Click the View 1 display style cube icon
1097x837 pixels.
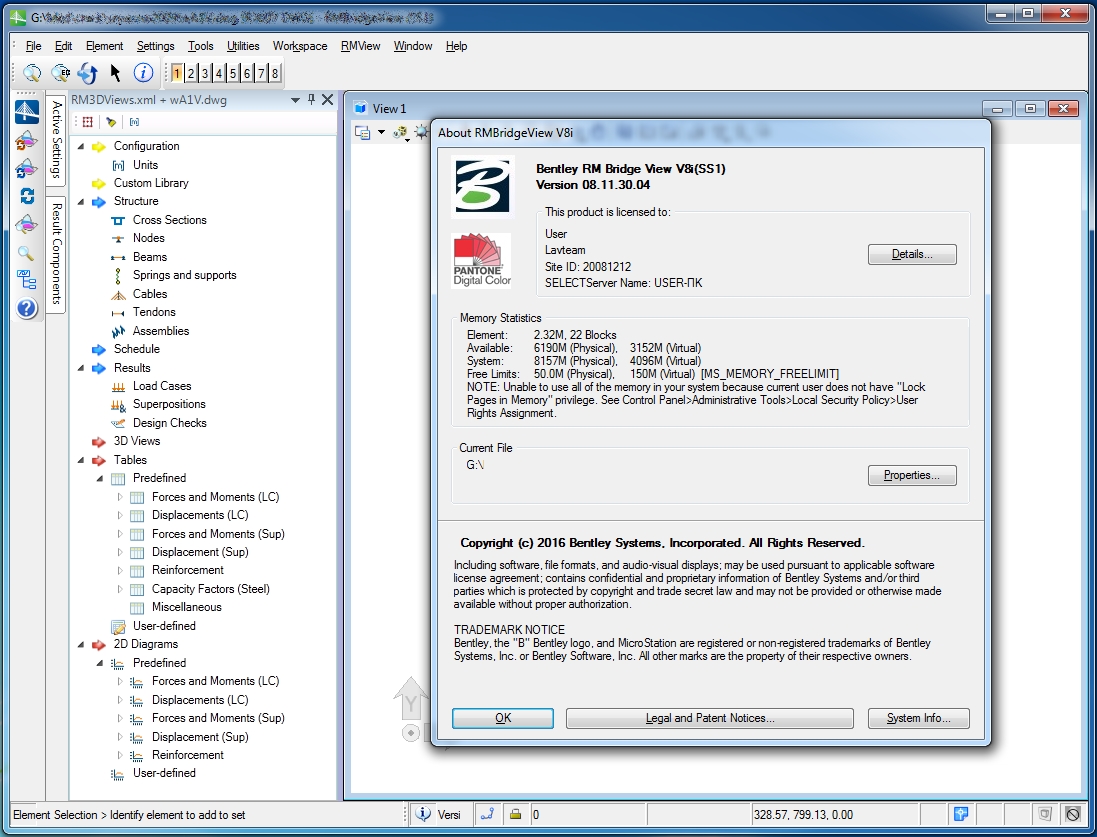(400, 132)
